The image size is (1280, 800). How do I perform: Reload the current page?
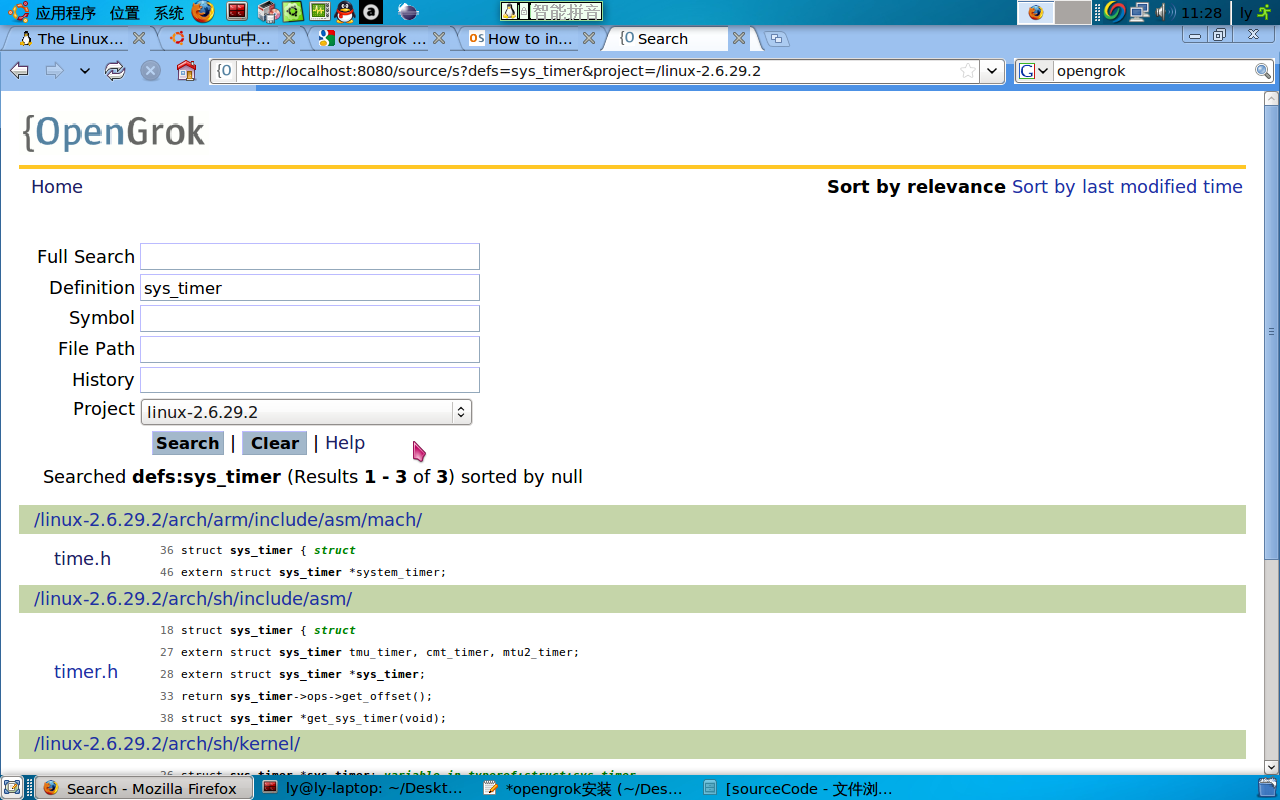(x=115, y=71)
